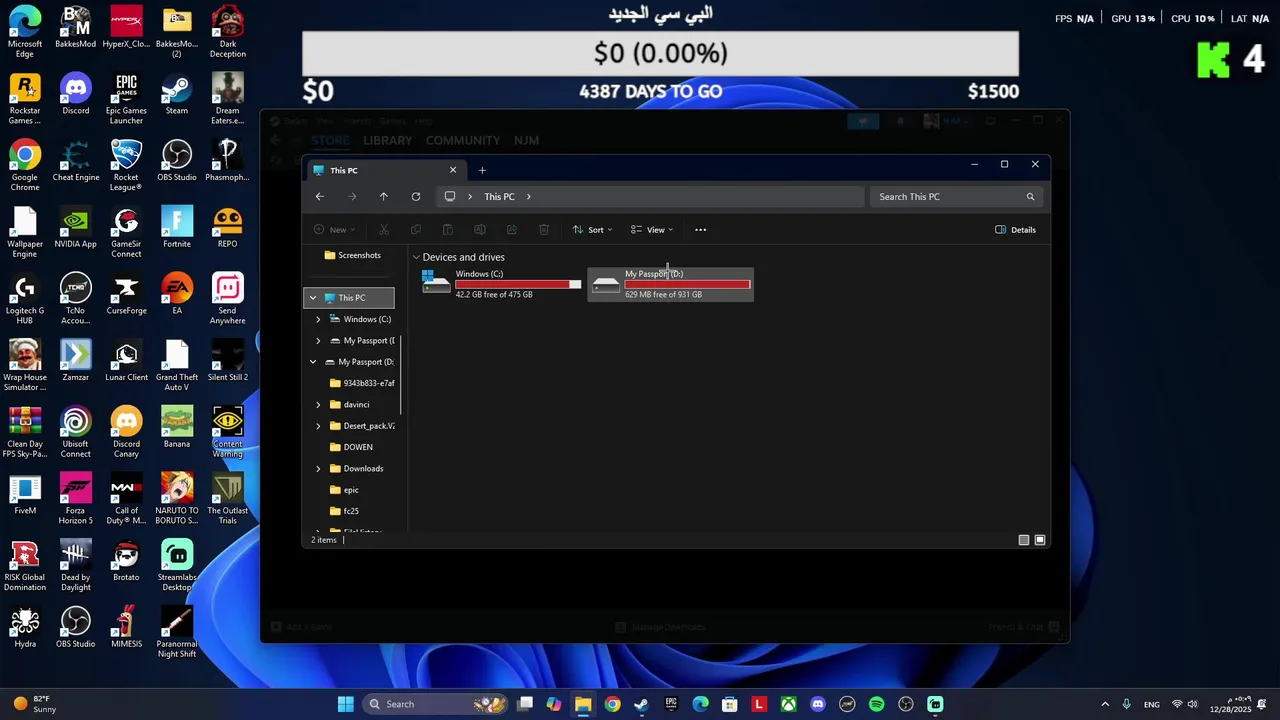The width and height of the screenshot is (1280, 720).
Task: Show hidden system tray icons
Action: pos(1105,704)
